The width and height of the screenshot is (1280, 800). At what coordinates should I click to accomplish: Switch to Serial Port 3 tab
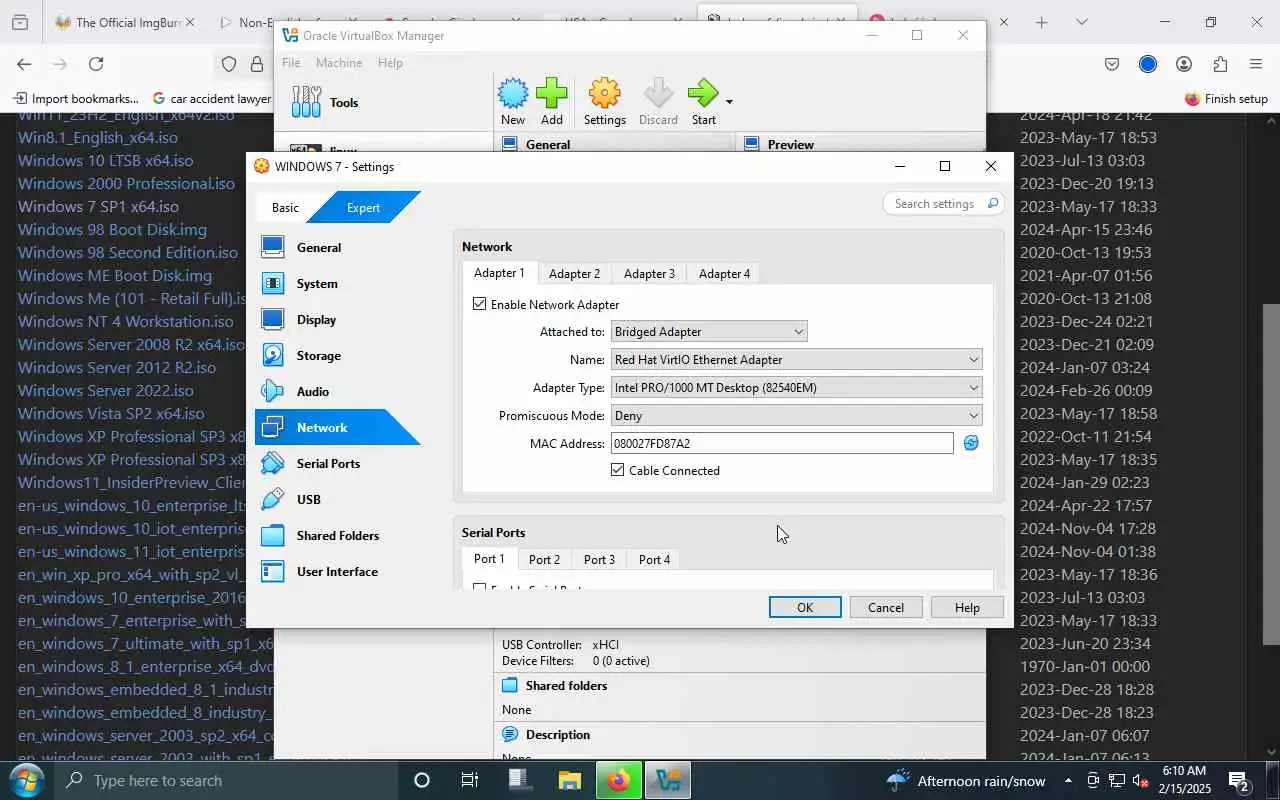[599, 560]
